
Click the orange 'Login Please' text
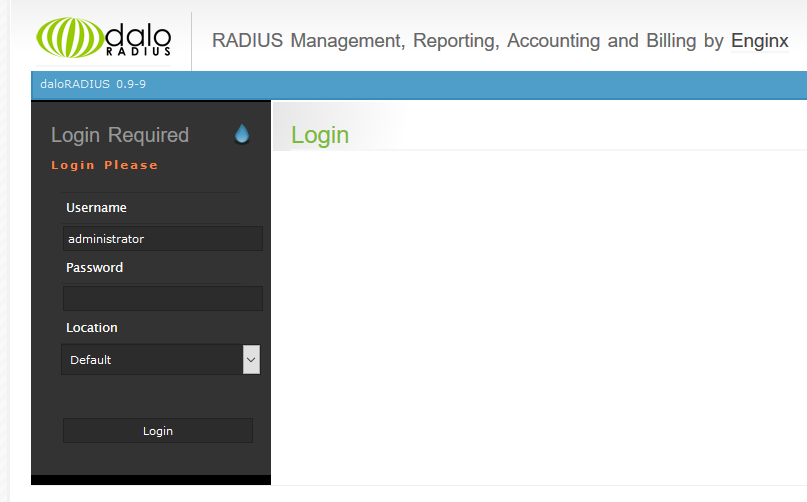[x=105, y=165]
